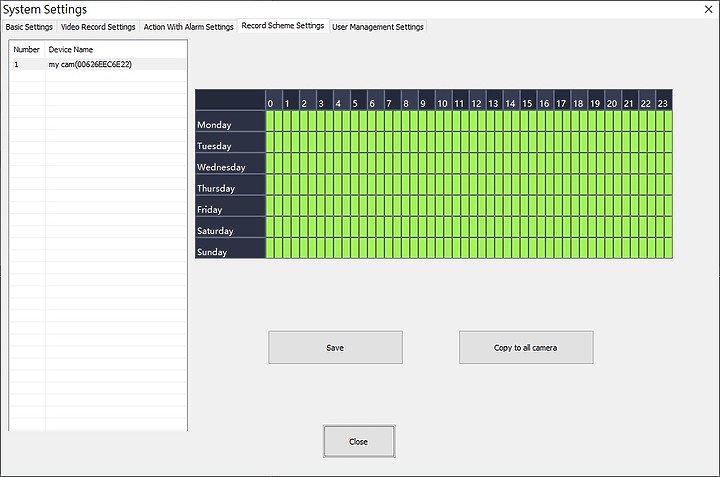This screenshot has width=720, height=477.
Task: Go to User Management Settings tab
Action: 377,27
